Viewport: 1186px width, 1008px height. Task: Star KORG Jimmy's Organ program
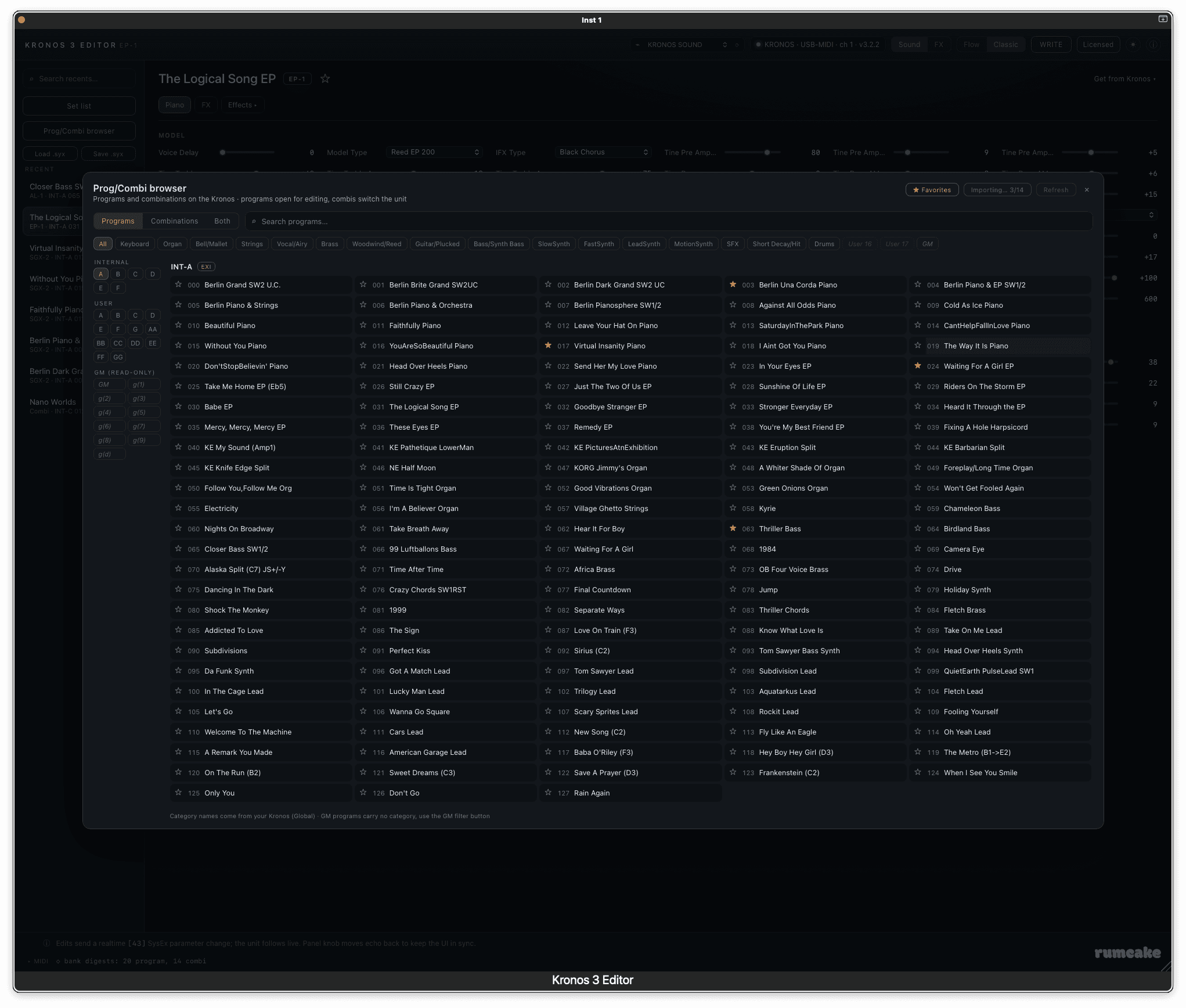click(548, 467)
